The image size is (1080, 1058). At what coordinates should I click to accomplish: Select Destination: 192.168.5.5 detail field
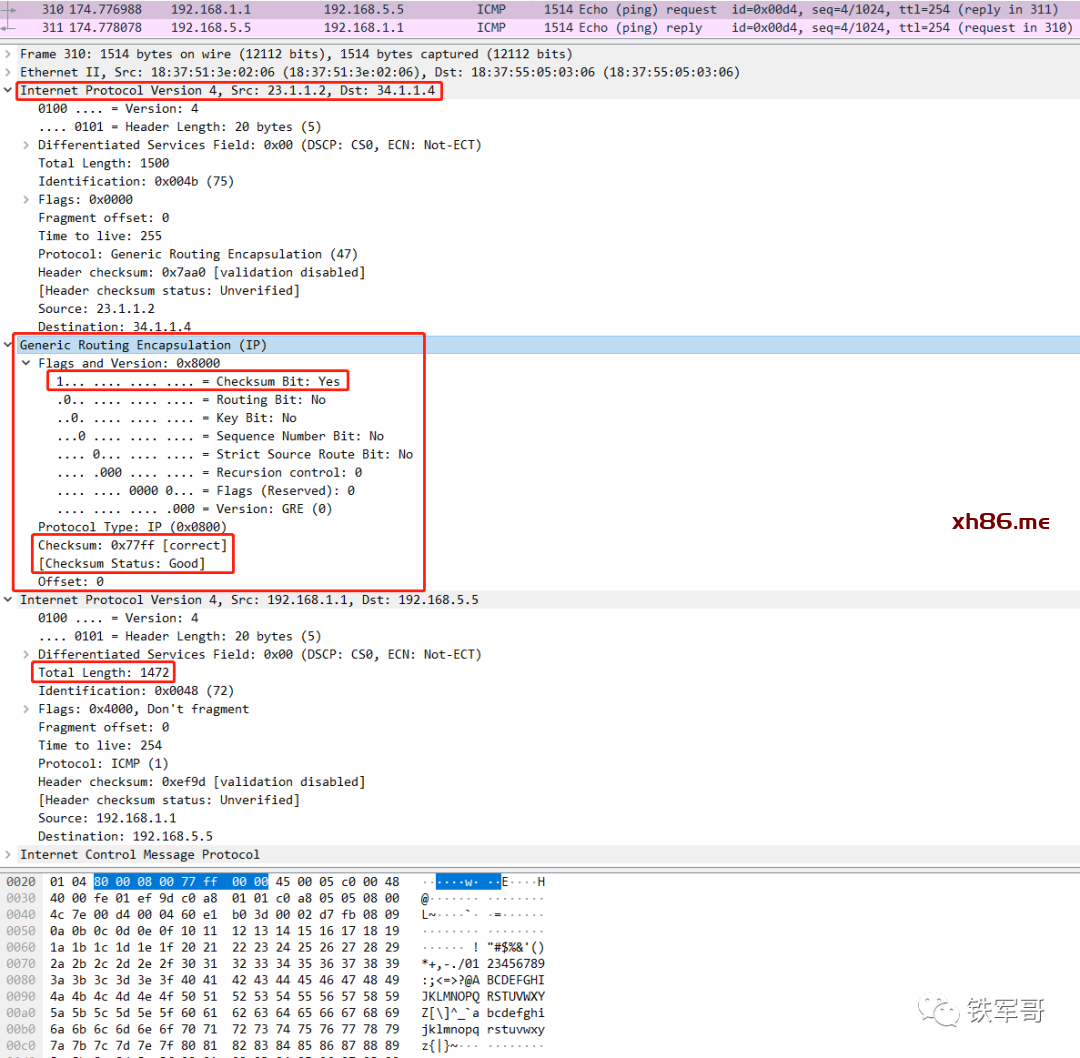click(125, 837)
